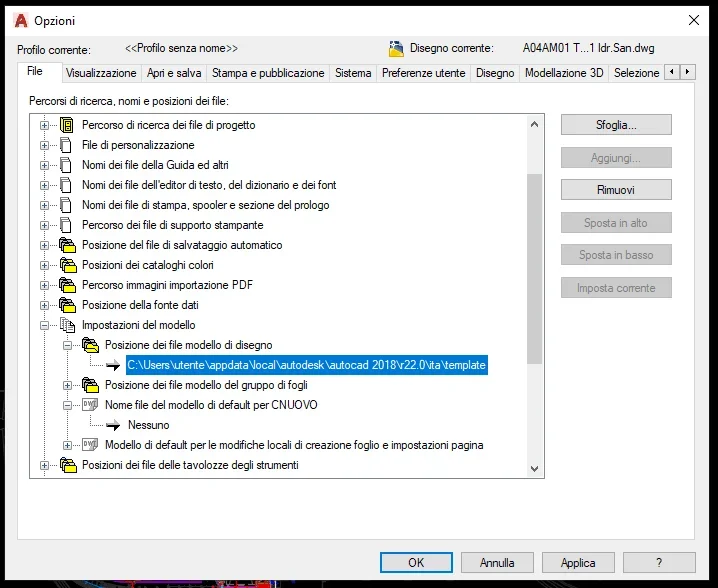
Task: Expand Posizione del file di salvataggio automatico
Action: tap(44, 245)
